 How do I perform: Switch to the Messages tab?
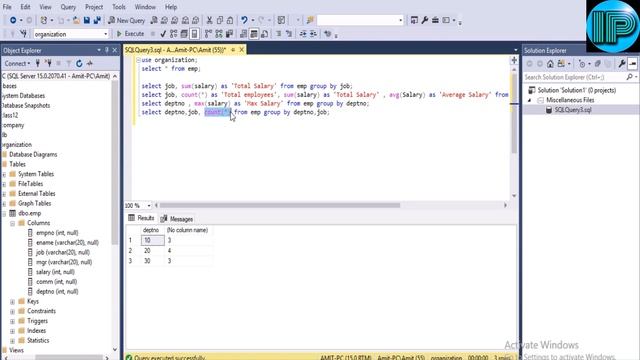(177, 219)
